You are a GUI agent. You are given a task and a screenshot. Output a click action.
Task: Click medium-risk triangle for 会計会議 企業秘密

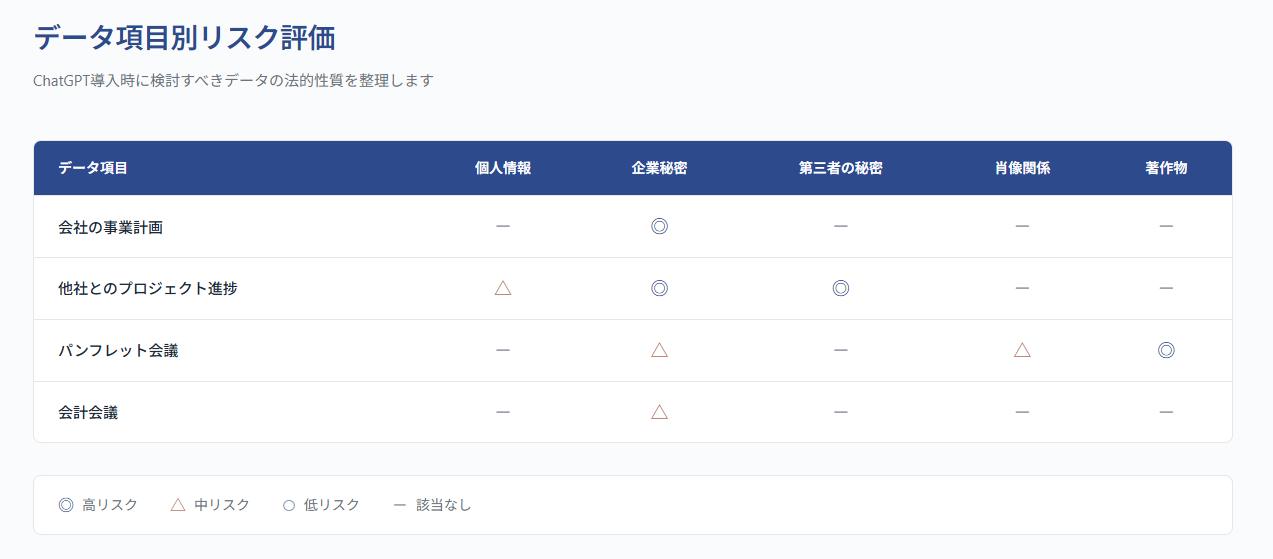pos(659,411)
